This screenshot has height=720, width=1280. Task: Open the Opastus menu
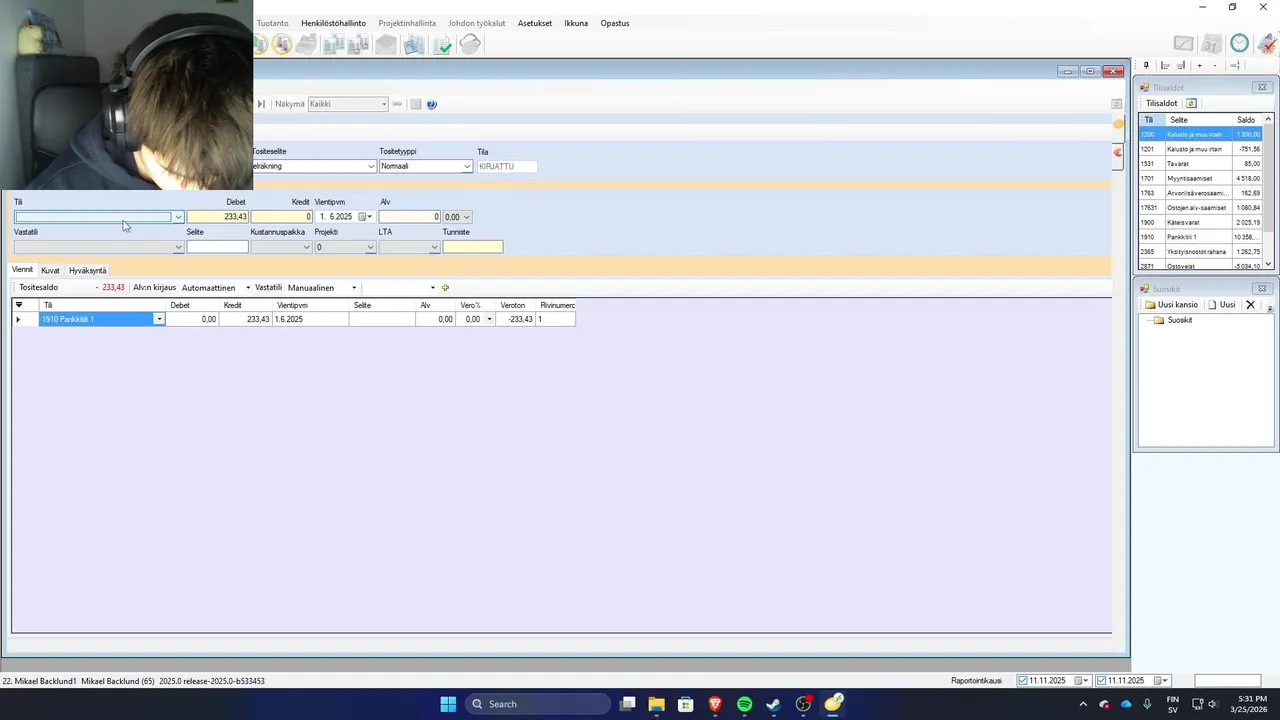[615, 23]
